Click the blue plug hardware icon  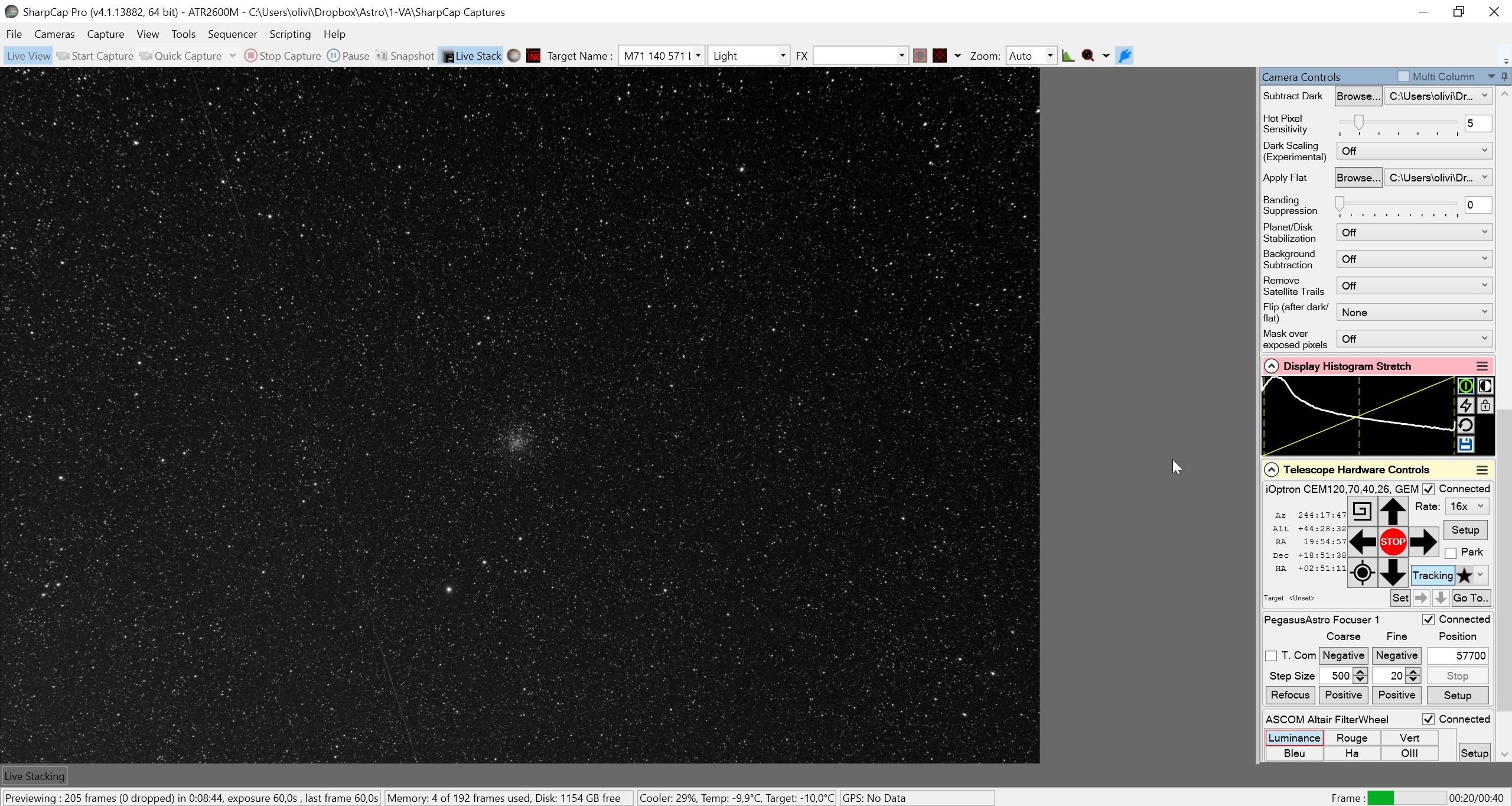click(1125, 56)
